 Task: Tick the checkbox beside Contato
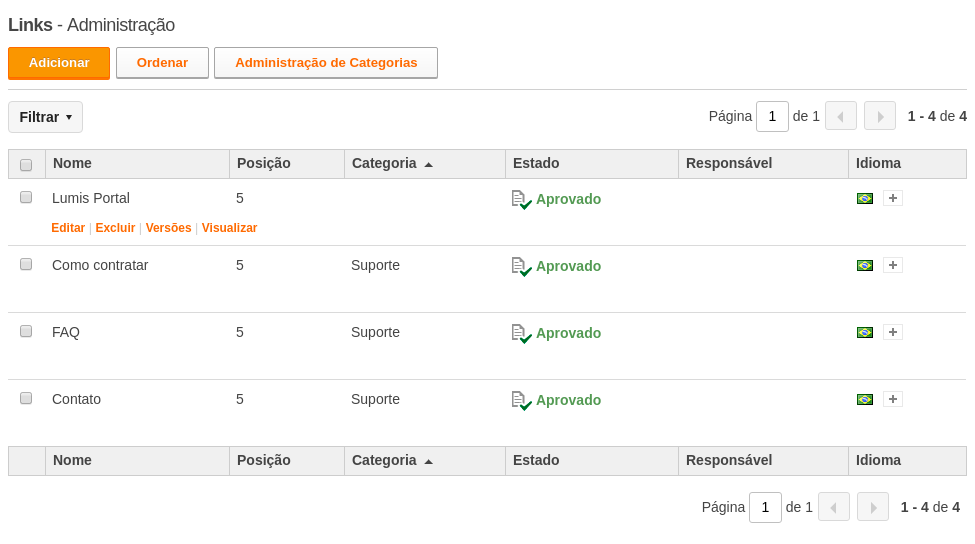pos(26,398)
